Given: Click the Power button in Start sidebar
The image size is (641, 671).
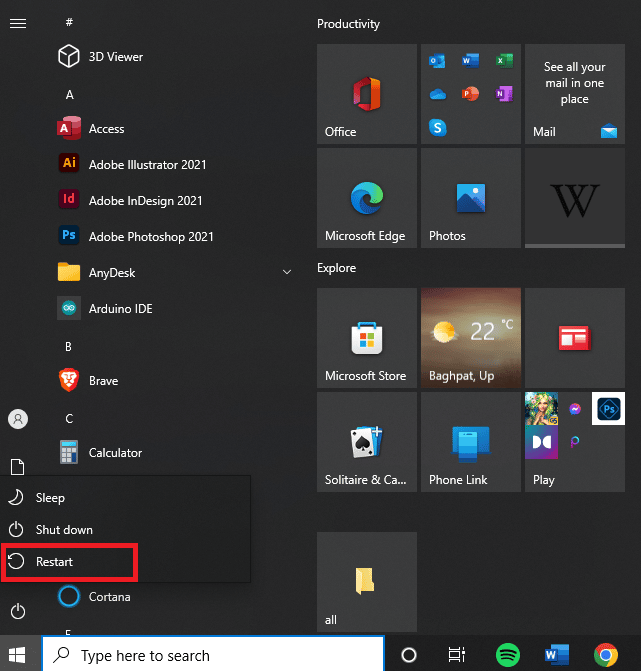Looking at the screenshot, I should 17,611.
